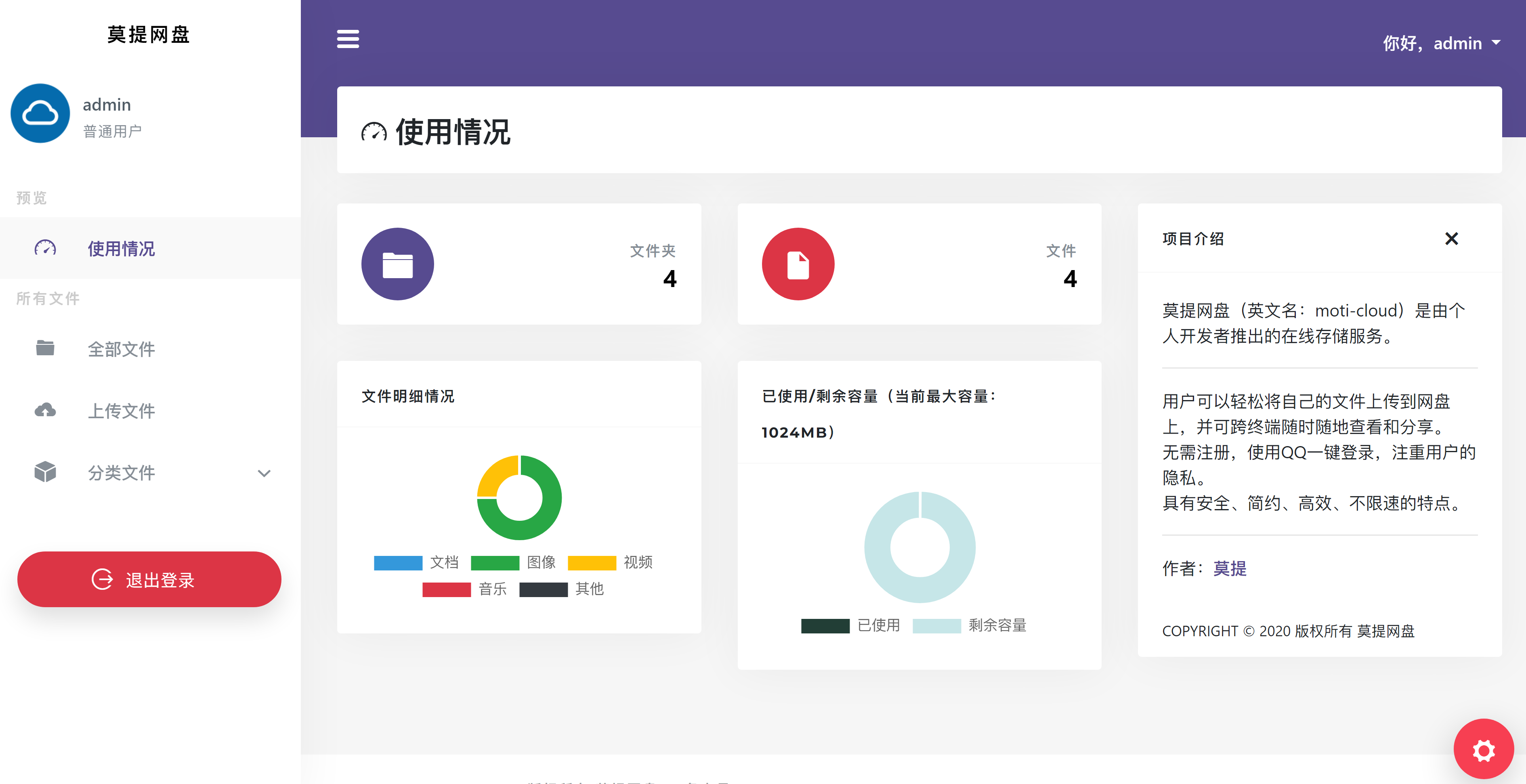Screen dimensions: 1526x784
Task: Click the cloud avatar icon
Action: [x=40, y=113]
